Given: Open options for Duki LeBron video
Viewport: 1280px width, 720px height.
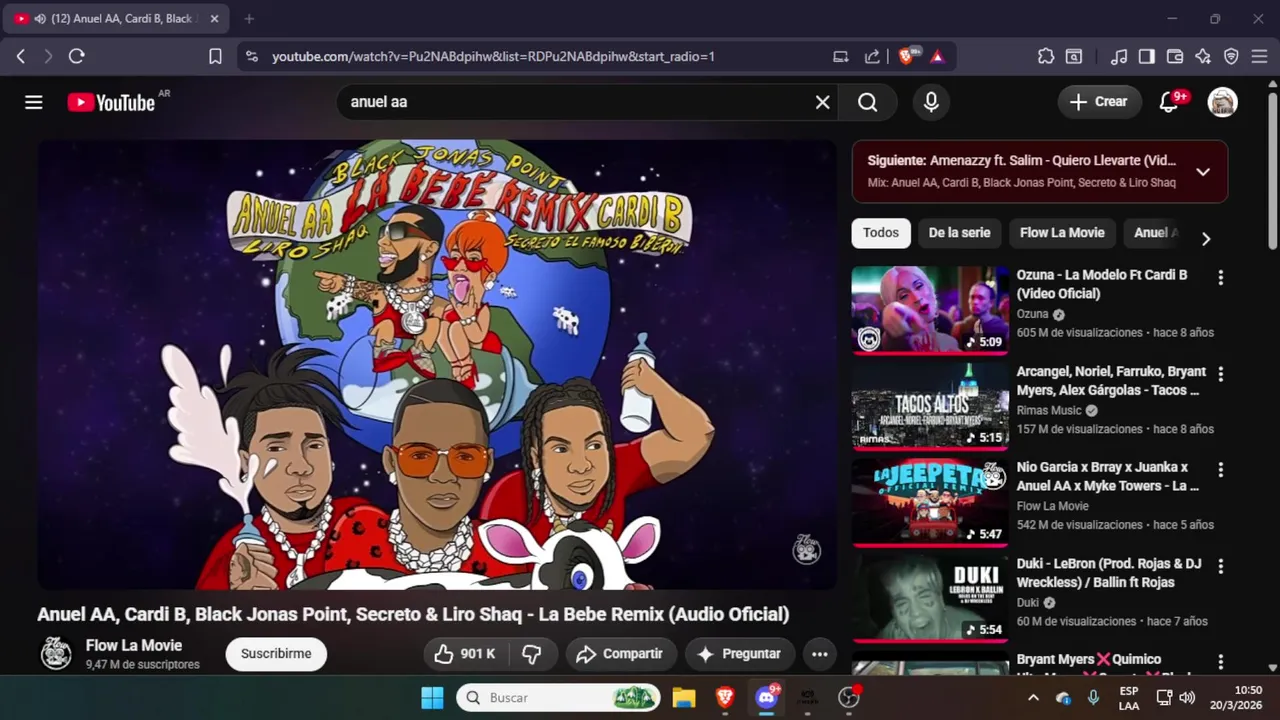Looking at the screenshot, I should (1220, 566).
